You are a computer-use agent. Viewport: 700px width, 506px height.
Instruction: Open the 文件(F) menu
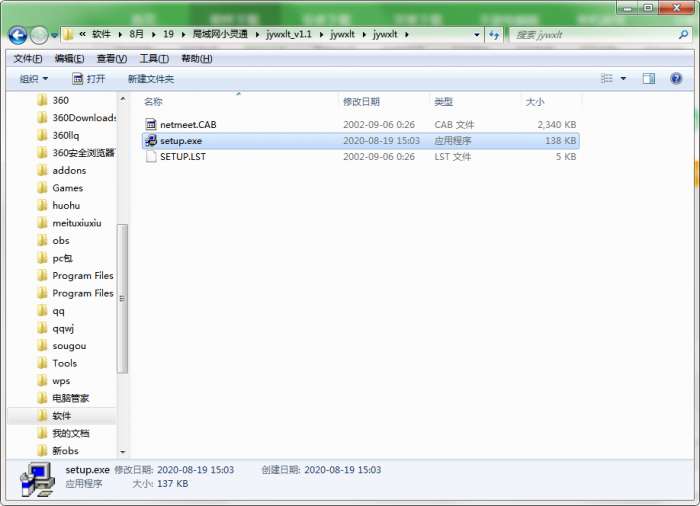[x=28, y=59]
